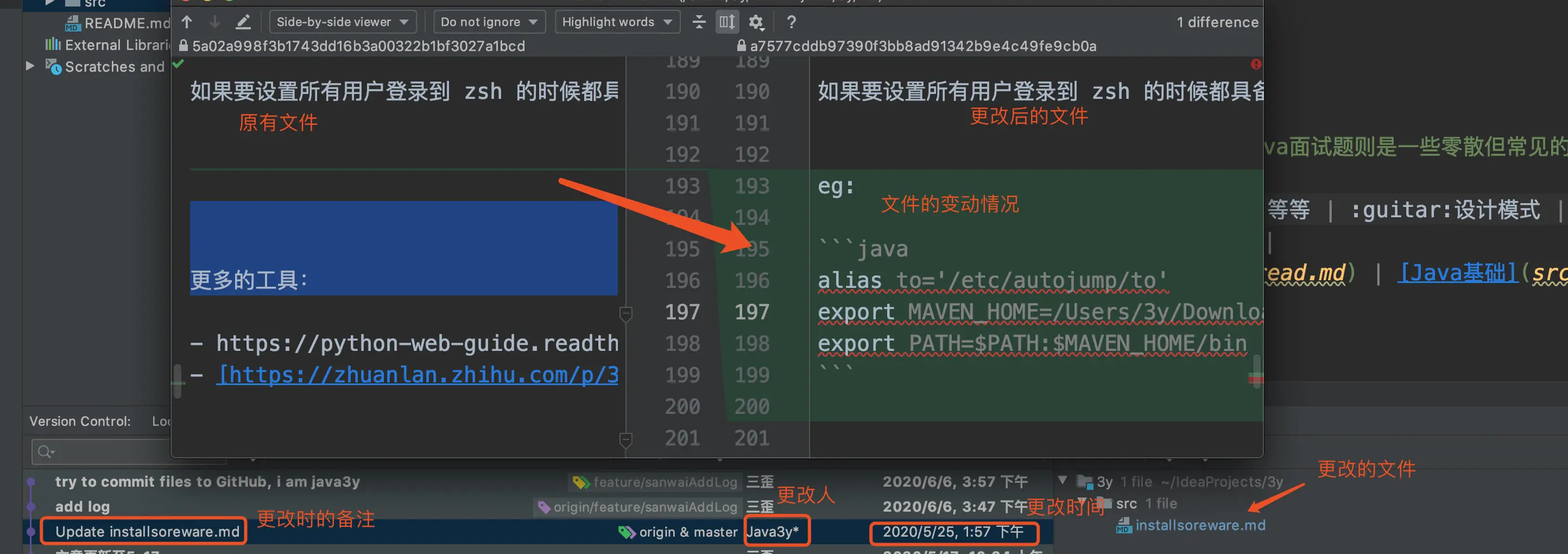Select commit 'try to commit files to GitHub'
Screen dimensions: 1568x554
(x=207, y=482)
